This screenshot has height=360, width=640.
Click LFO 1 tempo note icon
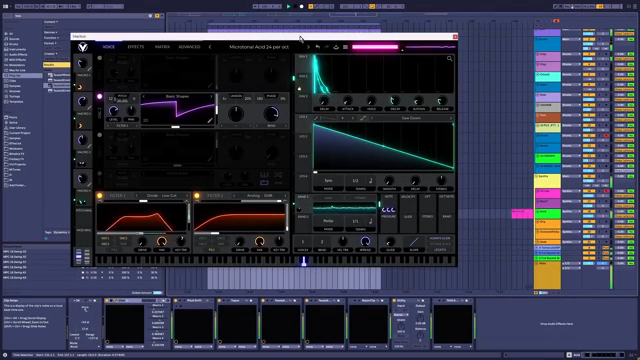(x=371, y=180)
